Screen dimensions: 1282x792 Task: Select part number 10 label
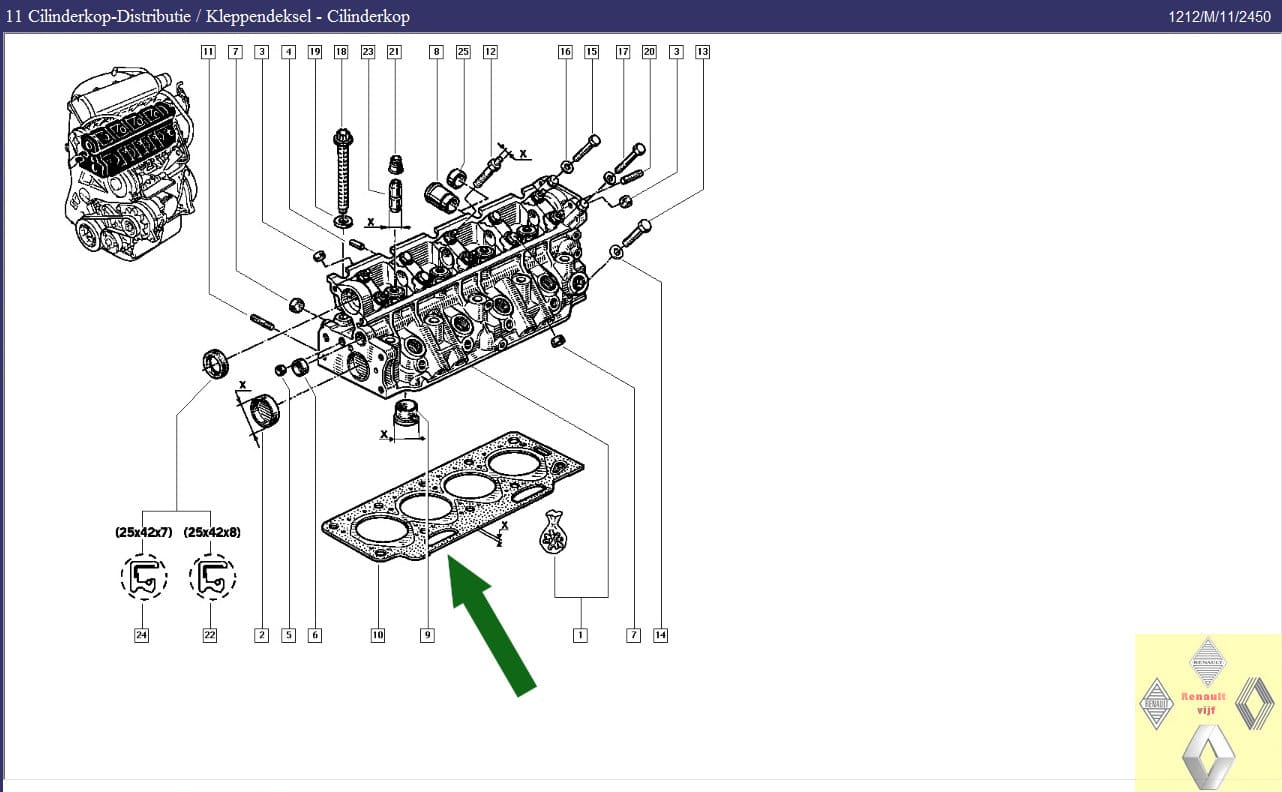pyautogui.click(x=378, y=635)
